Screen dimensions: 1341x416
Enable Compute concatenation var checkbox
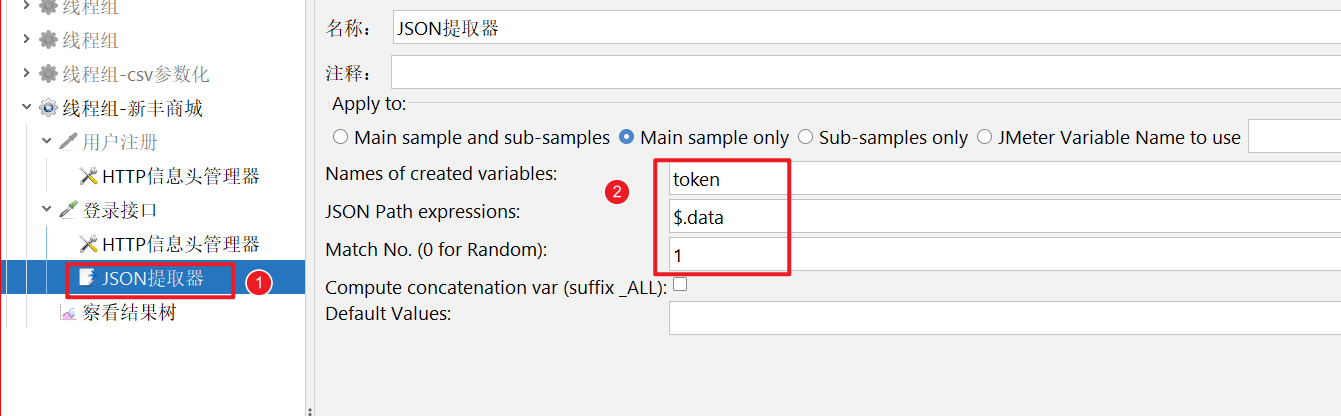pos(680,285)
